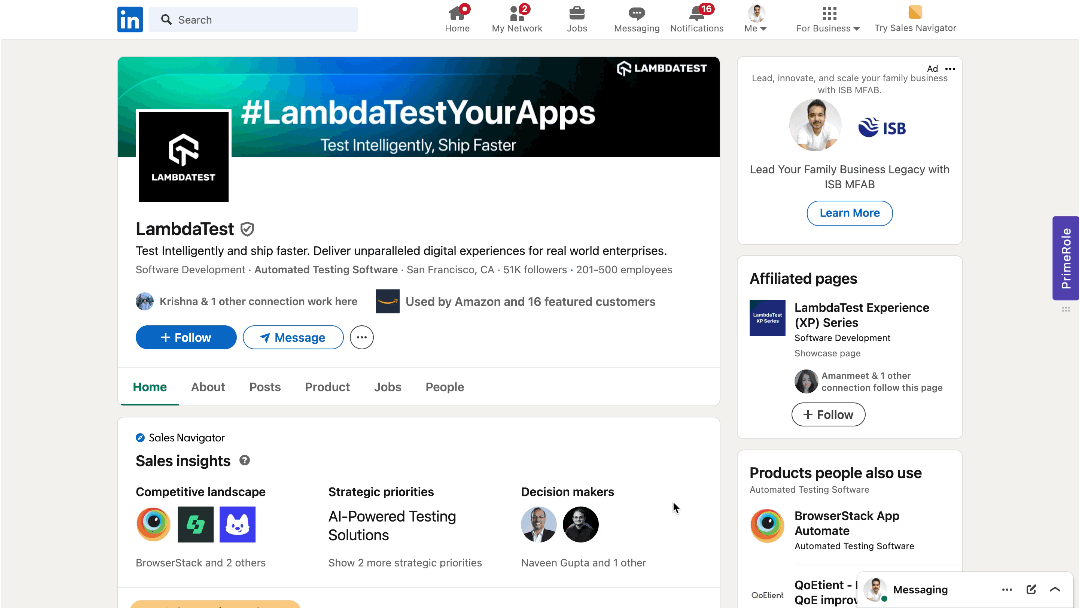The height and width of the screenshot is (608, 1080).
Task: Message LambdaTest
Action: [293, 337]
